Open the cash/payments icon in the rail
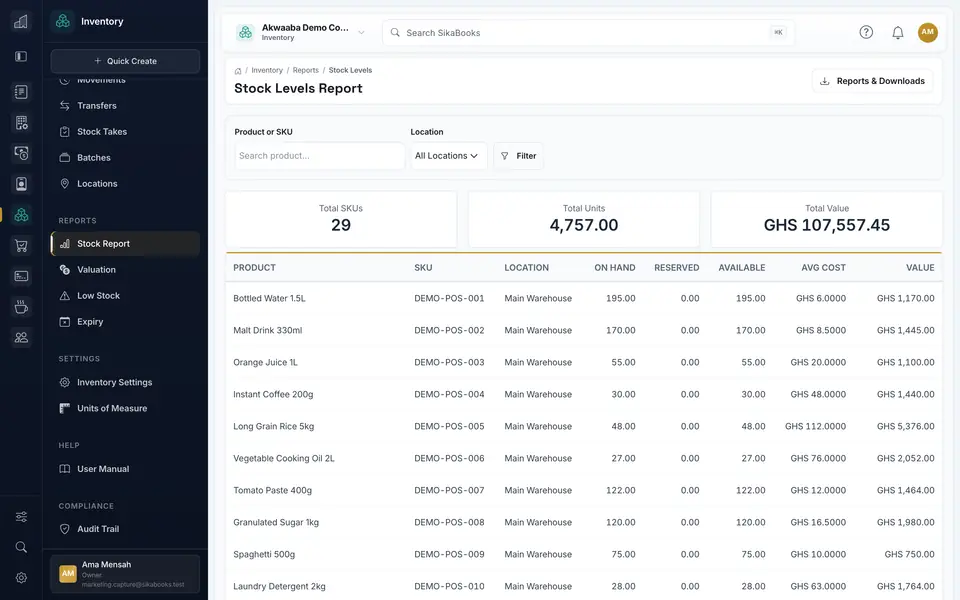Viewport: 960px width, 600px height. [x=21, y=153]
